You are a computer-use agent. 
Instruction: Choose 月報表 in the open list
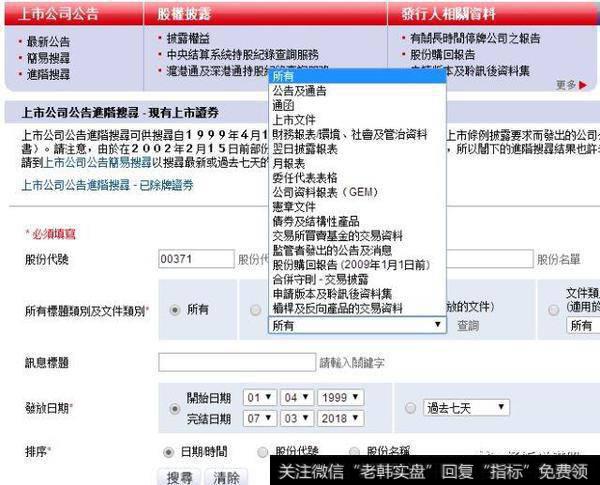tap(288, 160)
